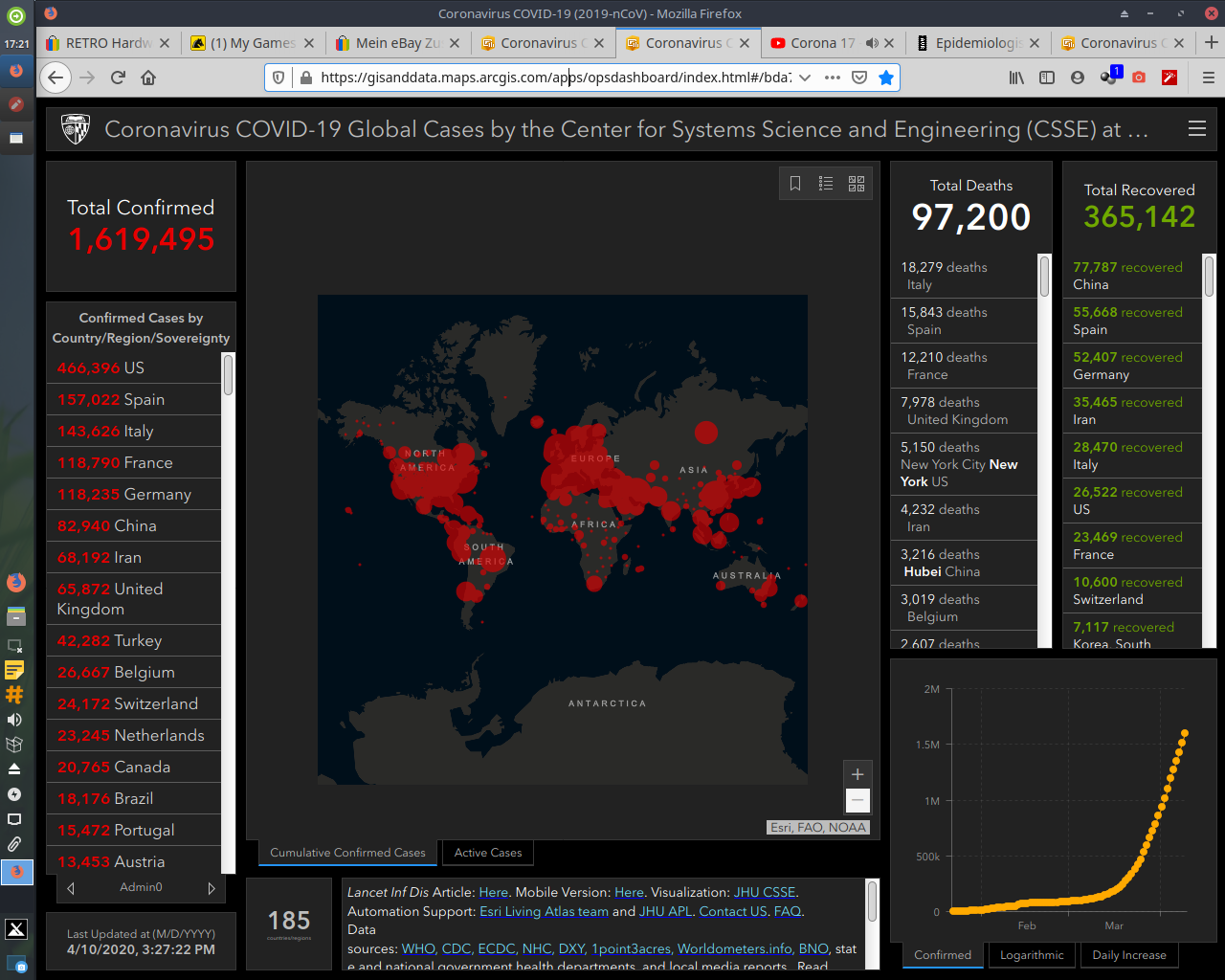View site security padlock information

tap(305, 78)
